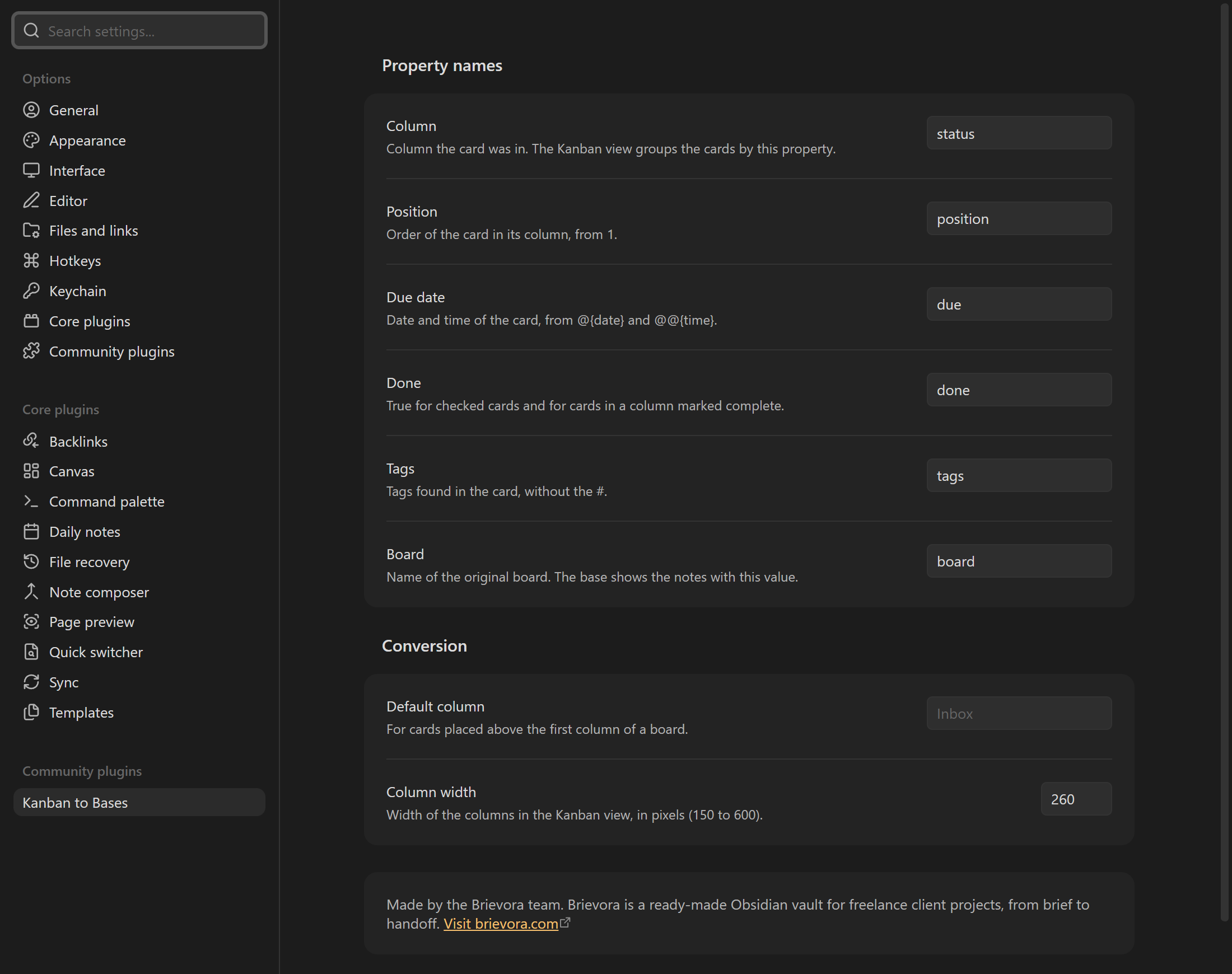1232x974 pixels.
Task: Open Sync via its circular arrows icon
Action: (x=31, y=681)
